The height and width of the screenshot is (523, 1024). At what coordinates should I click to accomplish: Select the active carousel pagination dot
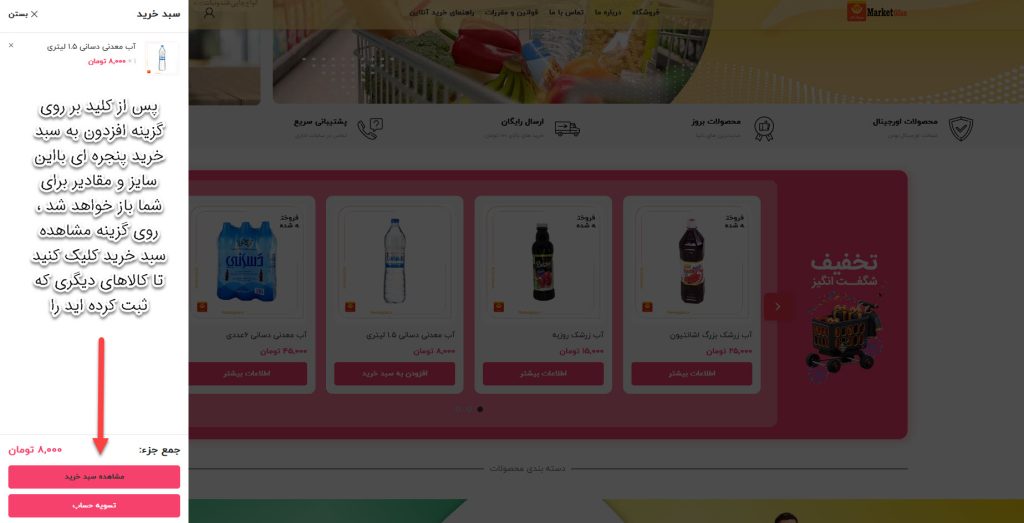pyautogui.click(x=480, y=409)
